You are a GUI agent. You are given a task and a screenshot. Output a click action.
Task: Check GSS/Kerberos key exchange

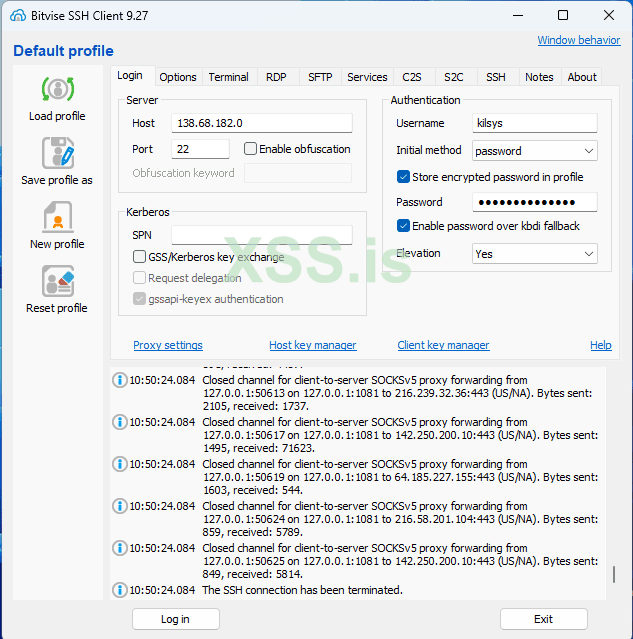pyautogui.click(x=139, y=257)
